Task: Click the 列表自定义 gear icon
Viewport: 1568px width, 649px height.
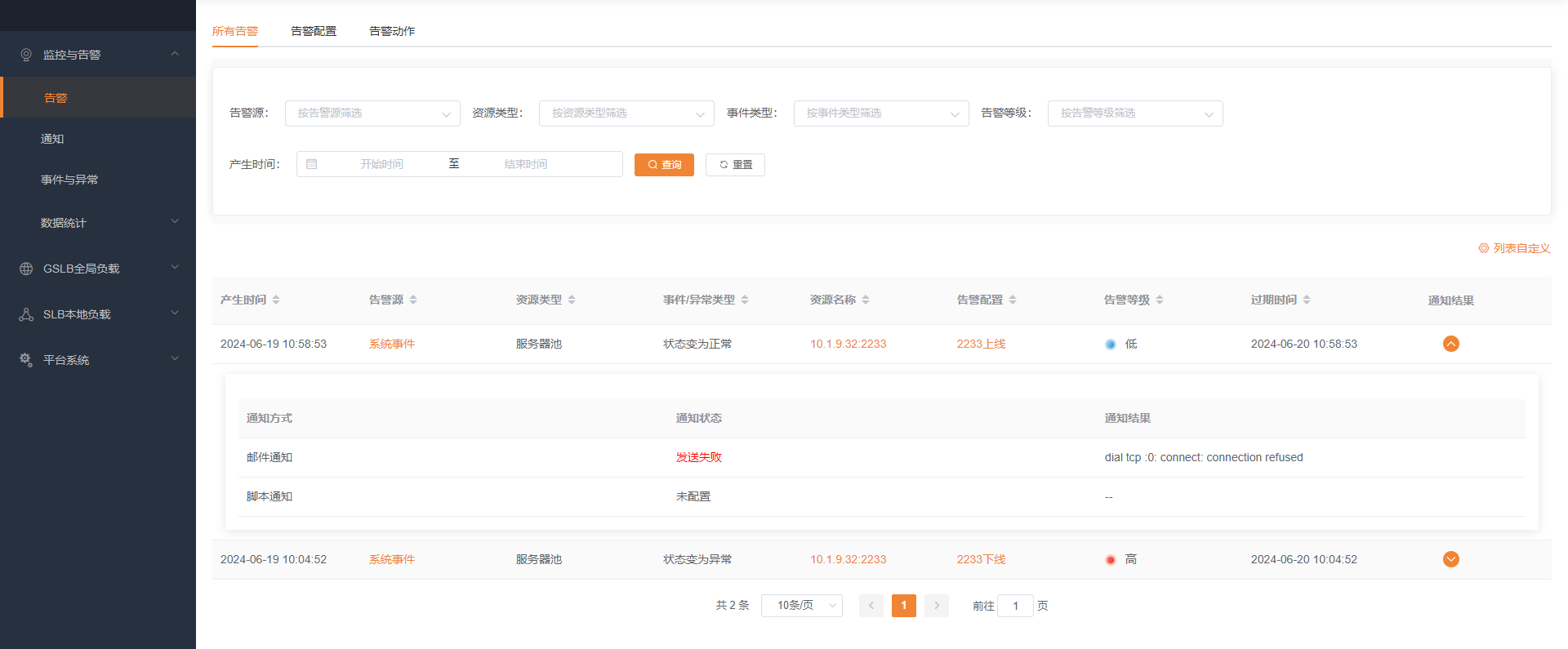Action: 1483,248
